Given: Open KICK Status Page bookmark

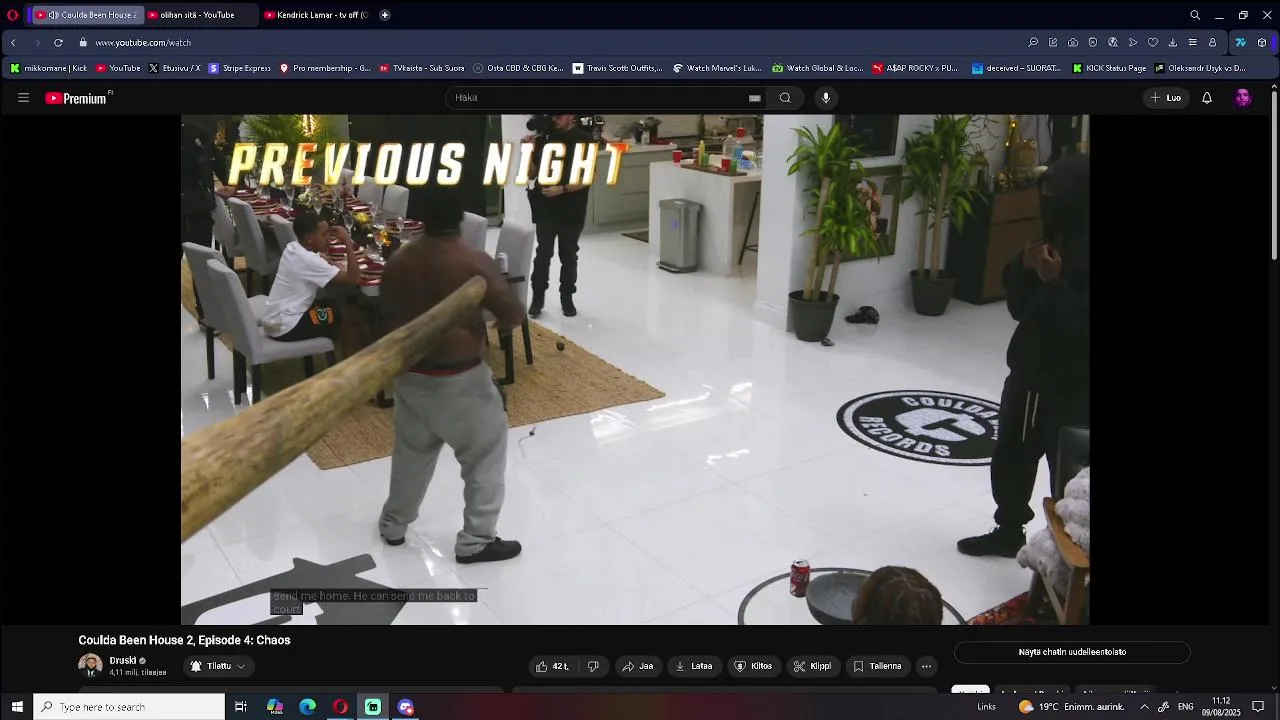Looking at the screenshot, I should pyautogui.click(x=1109, y=69).
